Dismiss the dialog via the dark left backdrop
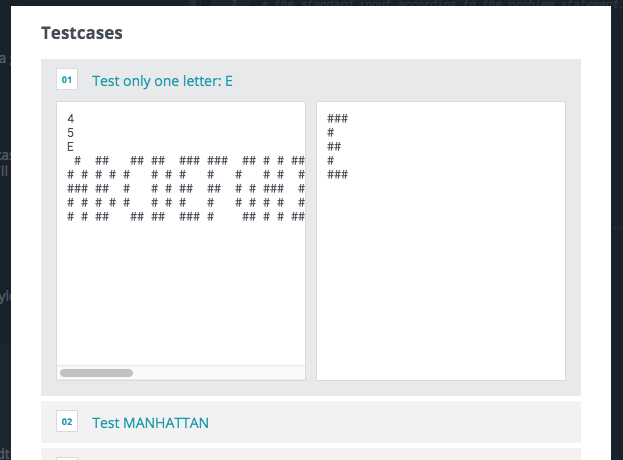This screenshot has width=623, height=460. click(x=5, y=238)
